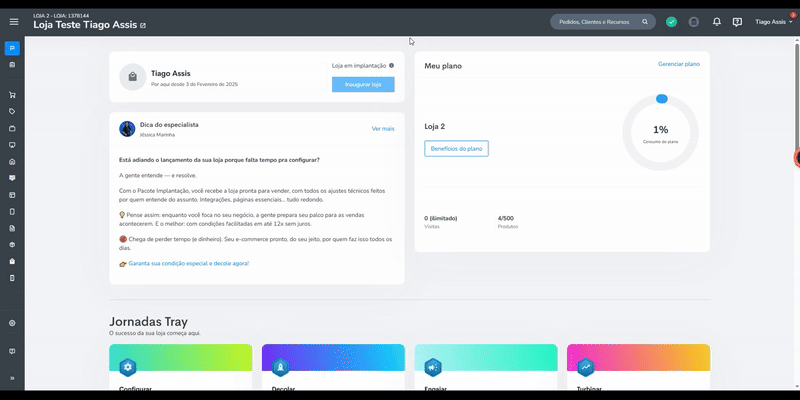
Task: Click the Loja Teste Tiago Assis title
Action: pos(85,24)
